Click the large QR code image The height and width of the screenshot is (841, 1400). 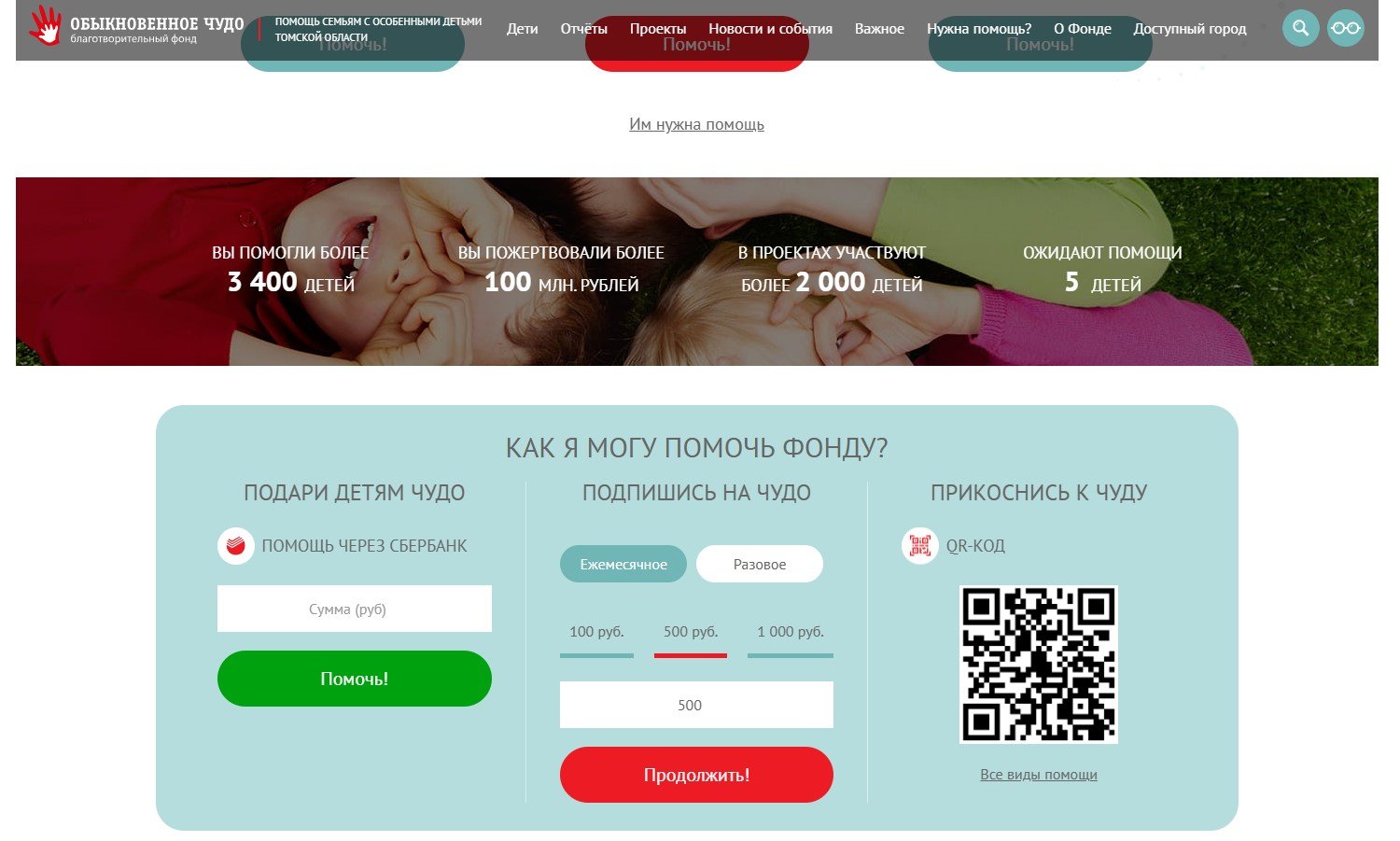(x=1039, y=665)
